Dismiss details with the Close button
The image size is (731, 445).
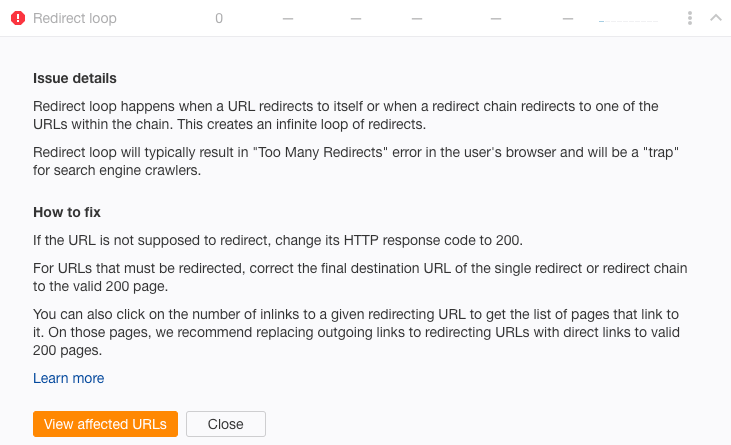226,424
